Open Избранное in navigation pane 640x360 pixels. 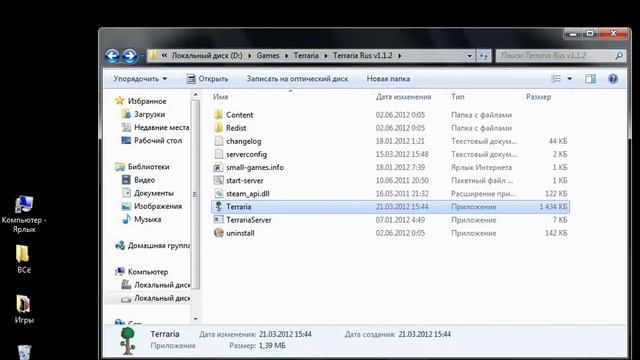(x=147, y=101)
